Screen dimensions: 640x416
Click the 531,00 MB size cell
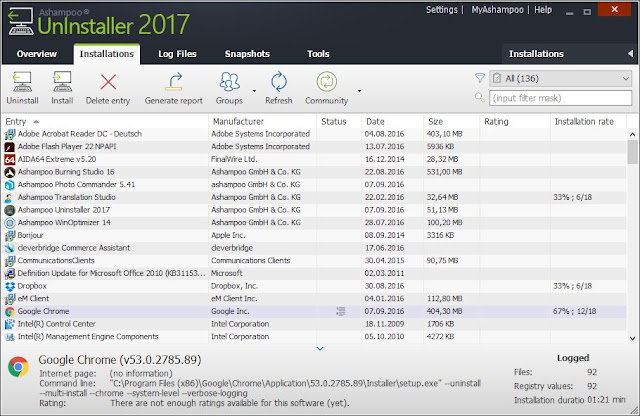(444, 172)
